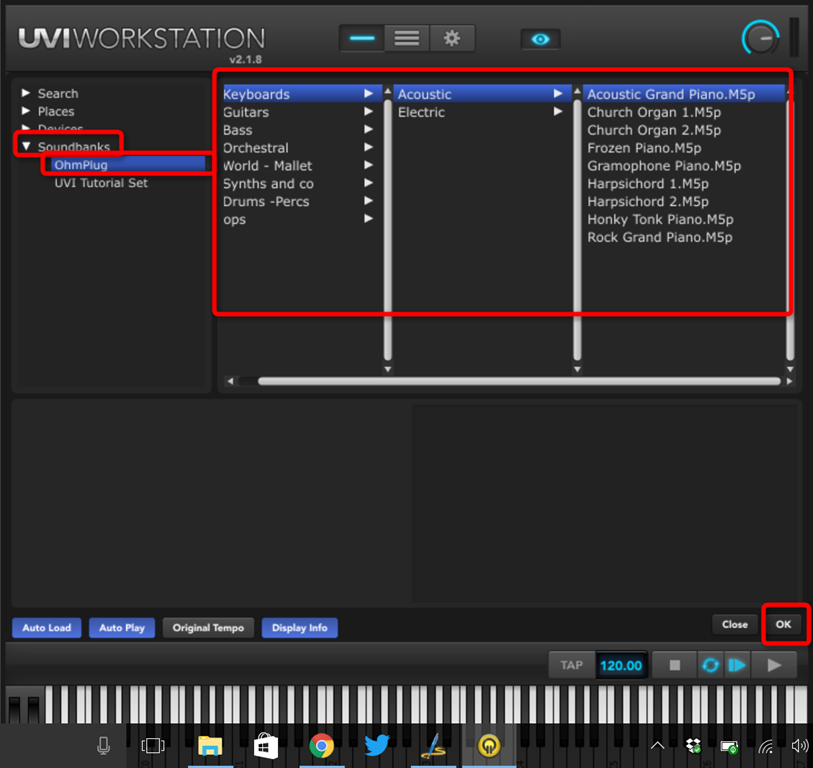Collapse the Soundbanks tree node
This screenshot has height=768, width=813.
click(x=26, y=146)
